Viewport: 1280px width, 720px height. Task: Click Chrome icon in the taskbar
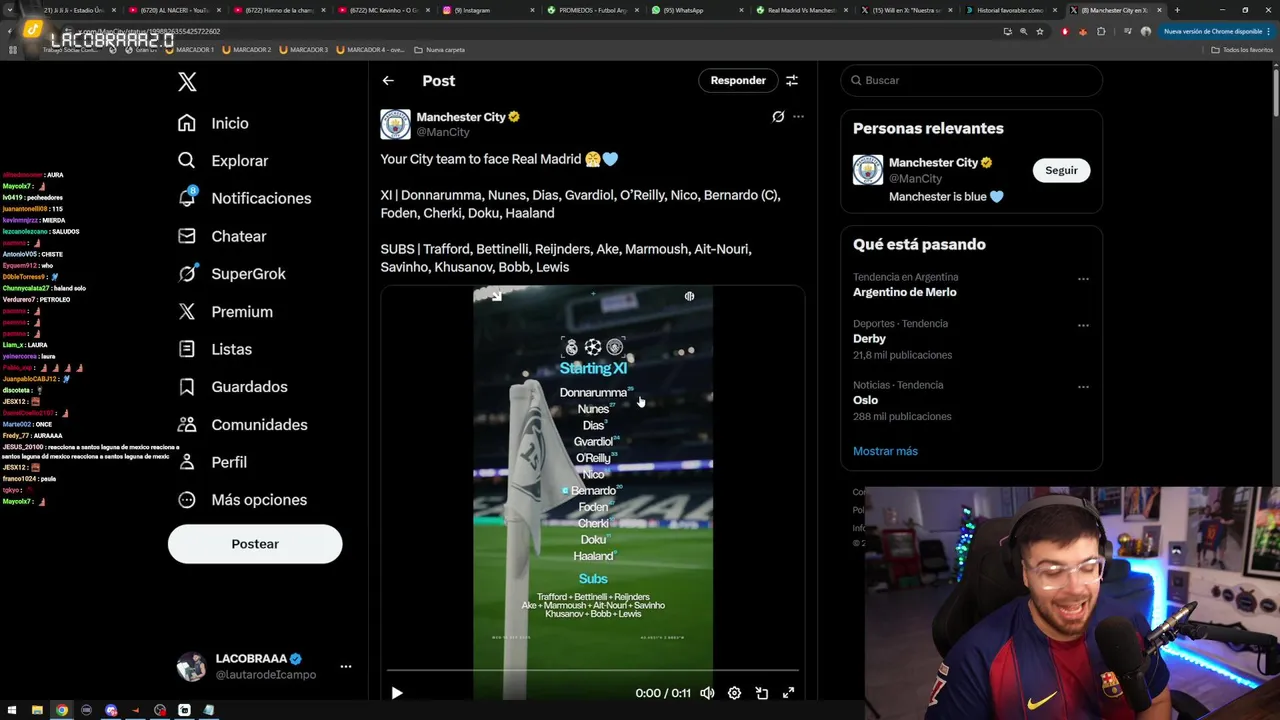coord(62,710)
